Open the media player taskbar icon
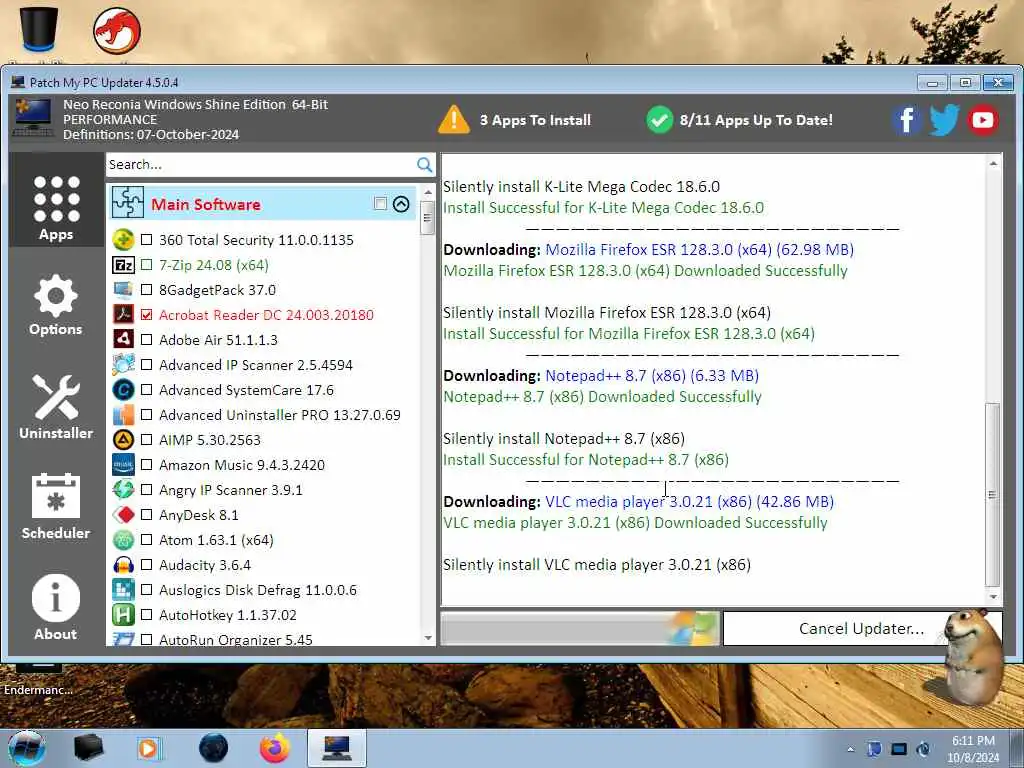Viewport: 1024px width, 768px height. 148,748
